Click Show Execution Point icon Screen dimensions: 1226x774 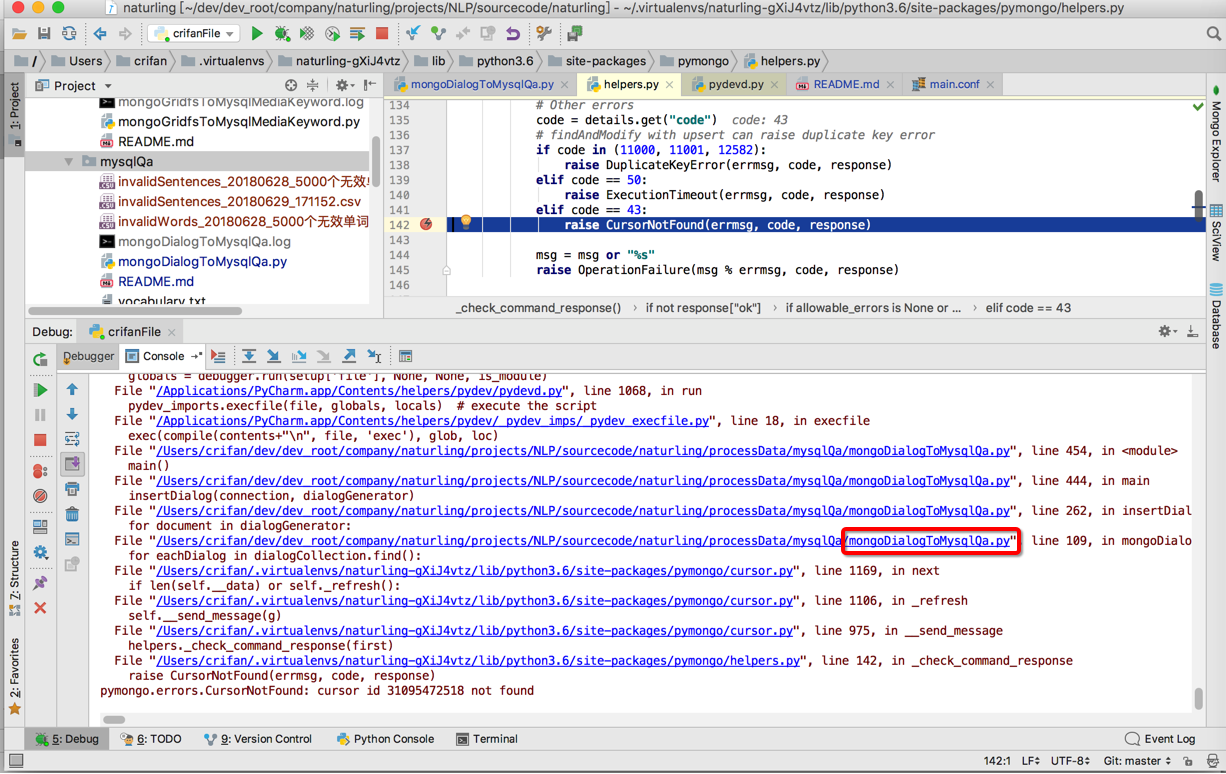218,356
